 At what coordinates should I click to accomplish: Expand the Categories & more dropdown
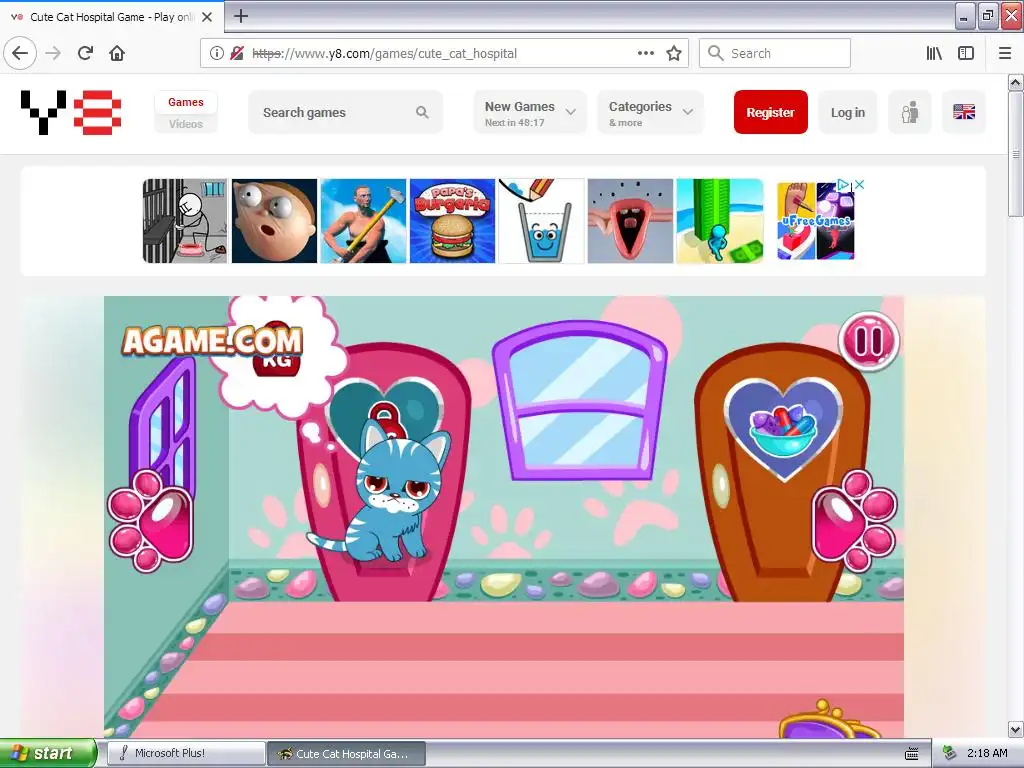650,112
